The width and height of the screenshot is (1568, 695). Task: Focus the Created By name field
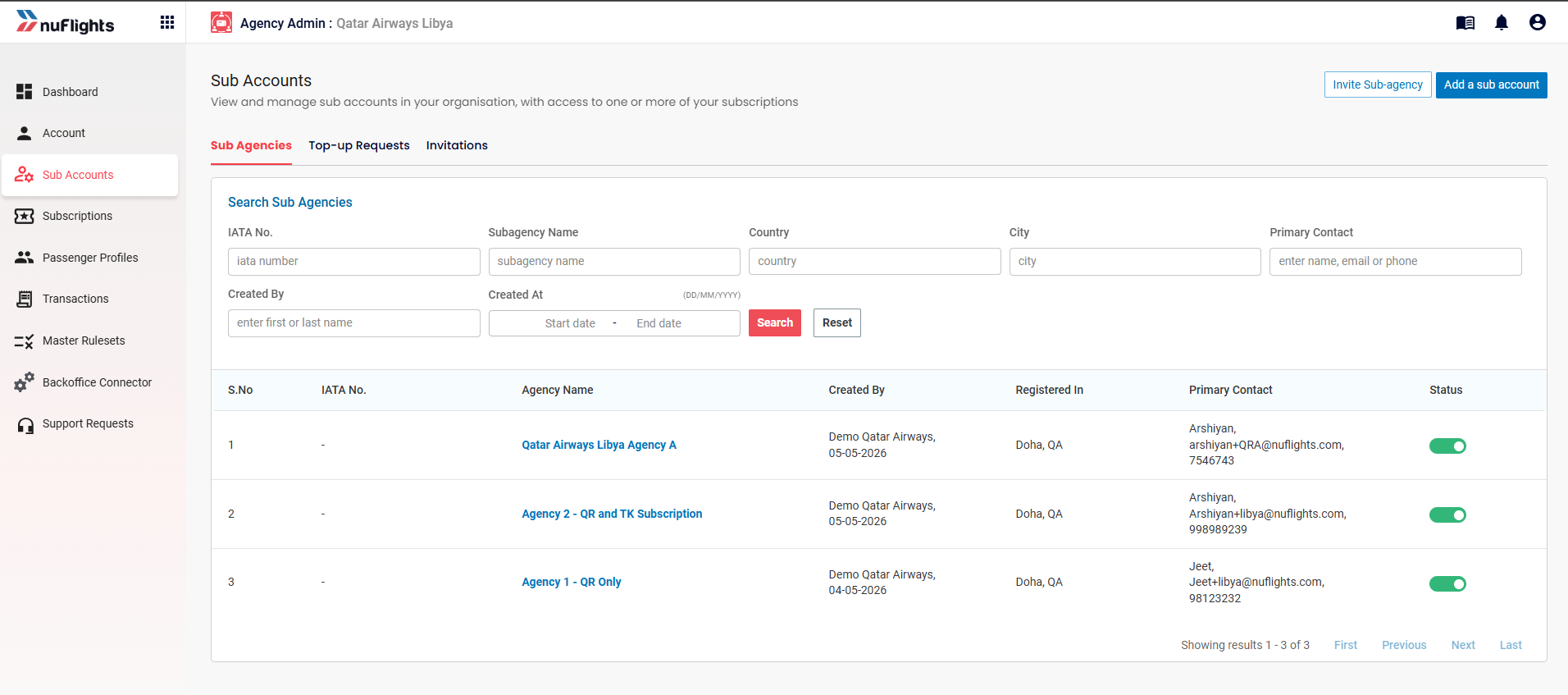coord(354,323)
